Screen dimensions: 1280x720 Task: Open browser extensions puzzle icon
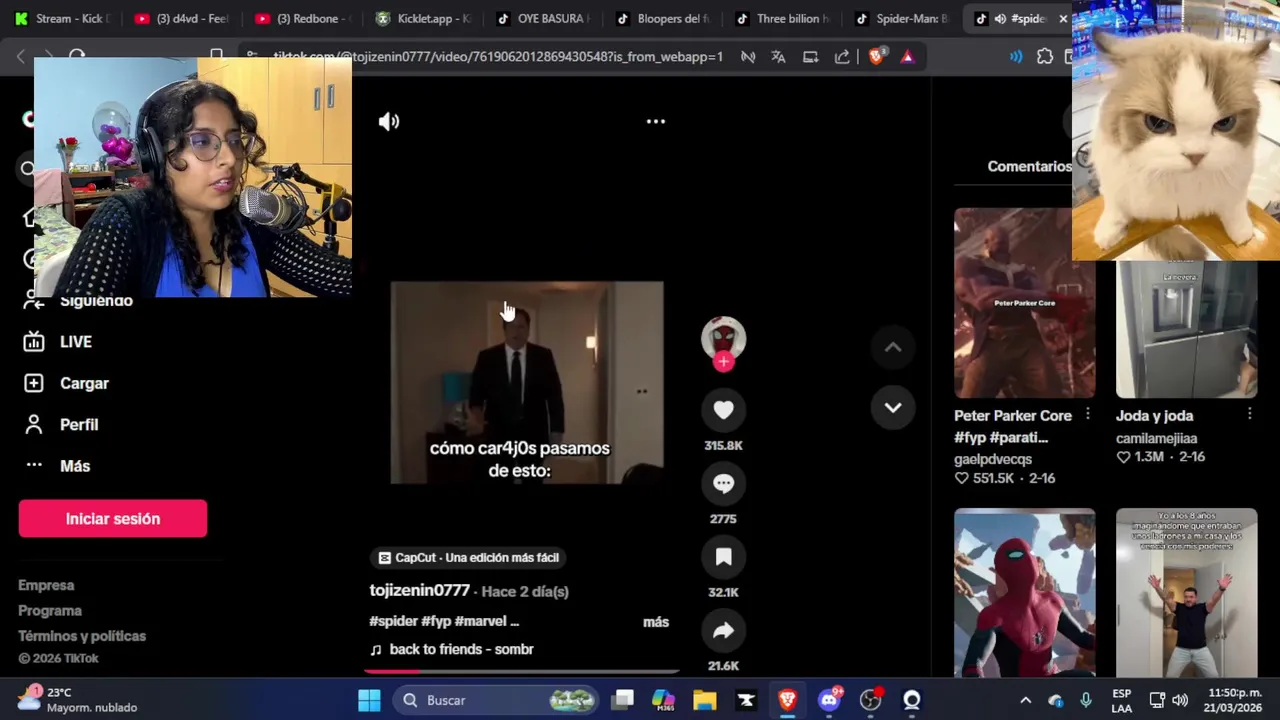(x=1045, y=57)
